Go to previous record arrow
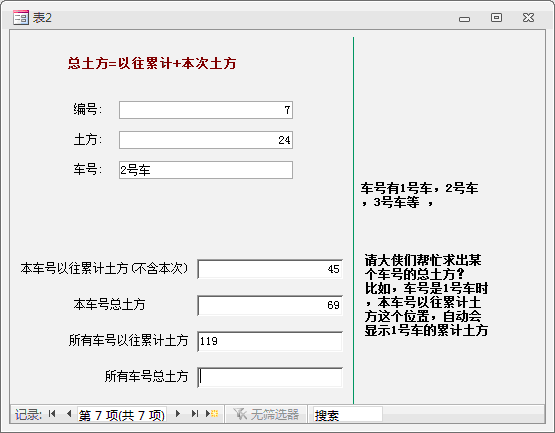This screenshot has width=555, height=433. pos(69,414)
